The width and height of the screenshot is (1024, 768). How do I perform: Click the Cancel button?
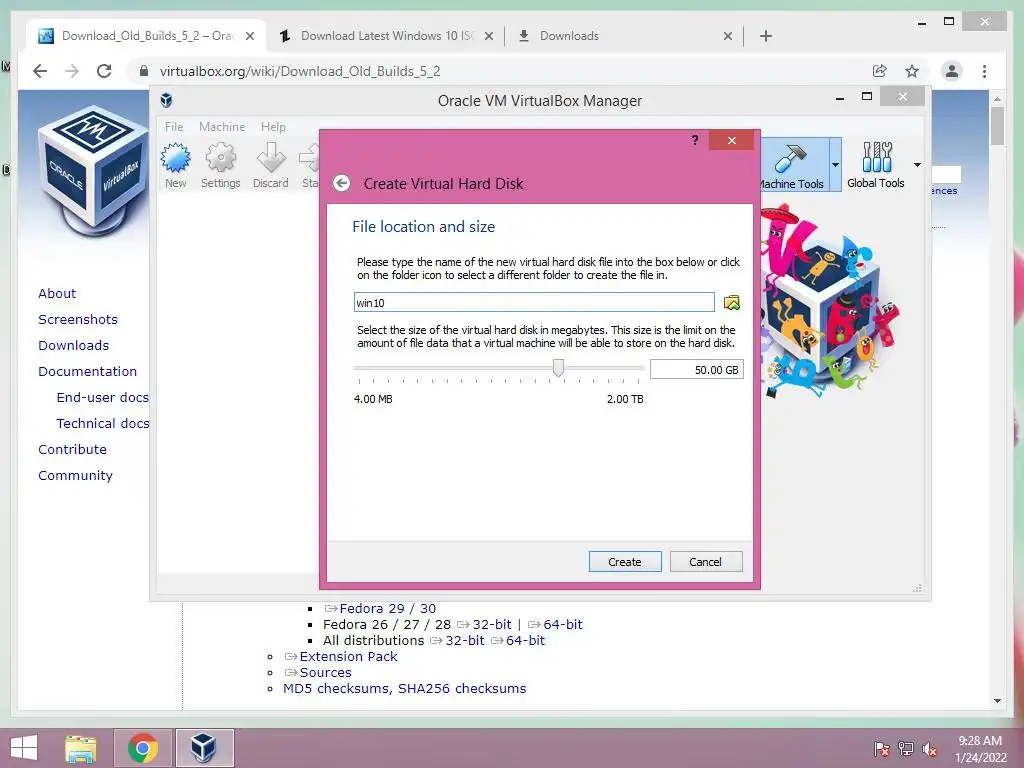(705, 562)
